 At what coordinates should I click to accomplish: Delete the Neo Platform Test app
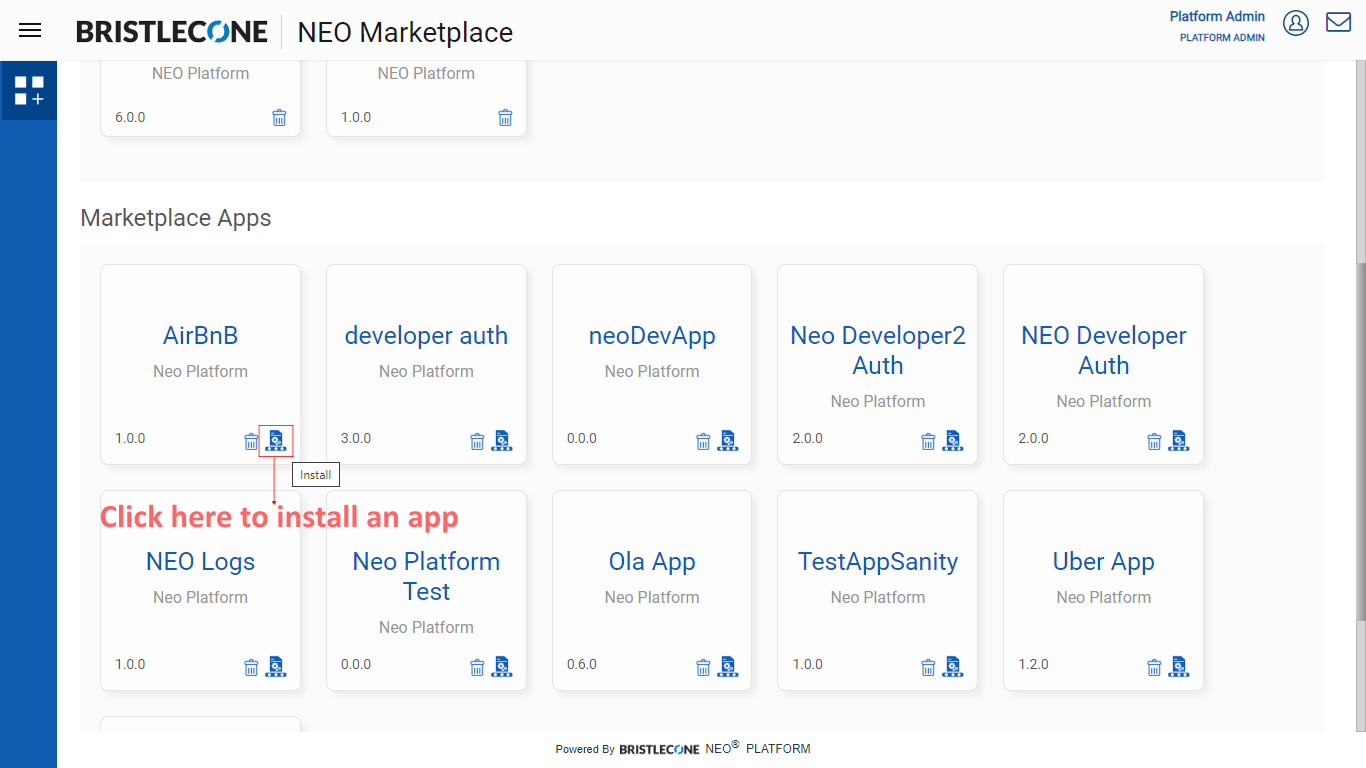pyautogui.click(x=477, y=667)
